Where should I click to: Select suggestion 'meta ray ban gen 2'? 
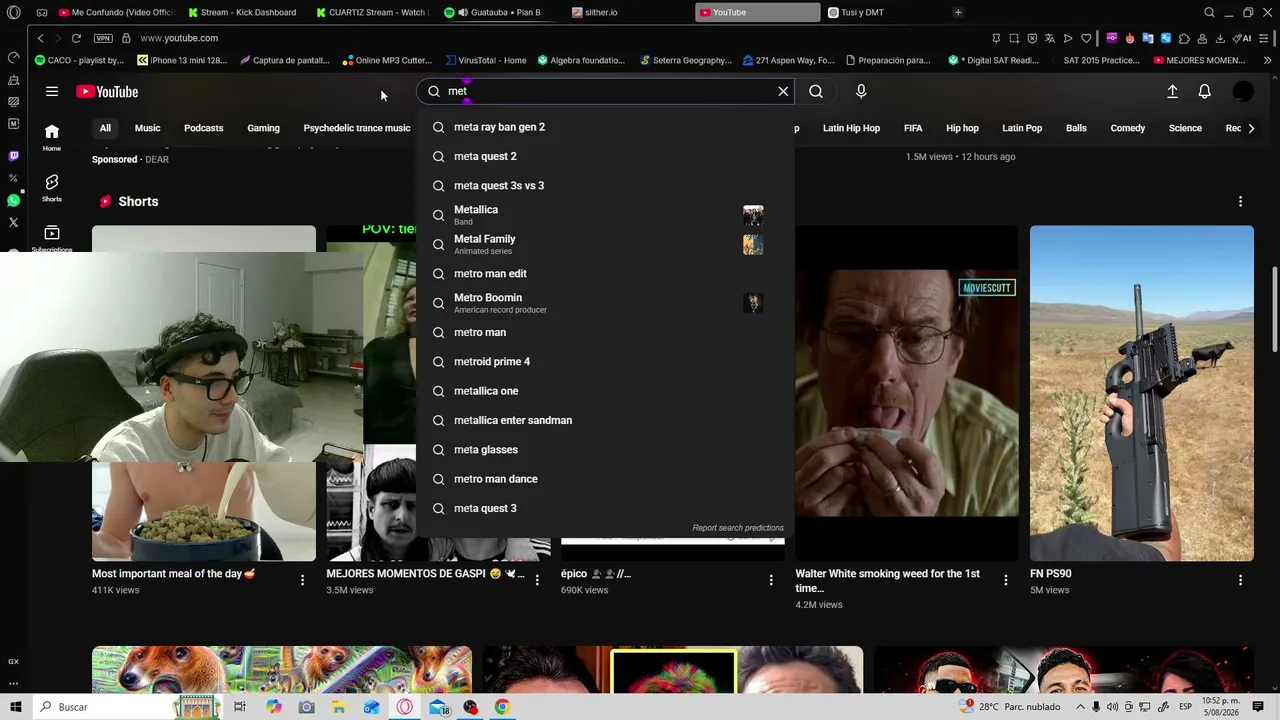(x=605, y=127)
